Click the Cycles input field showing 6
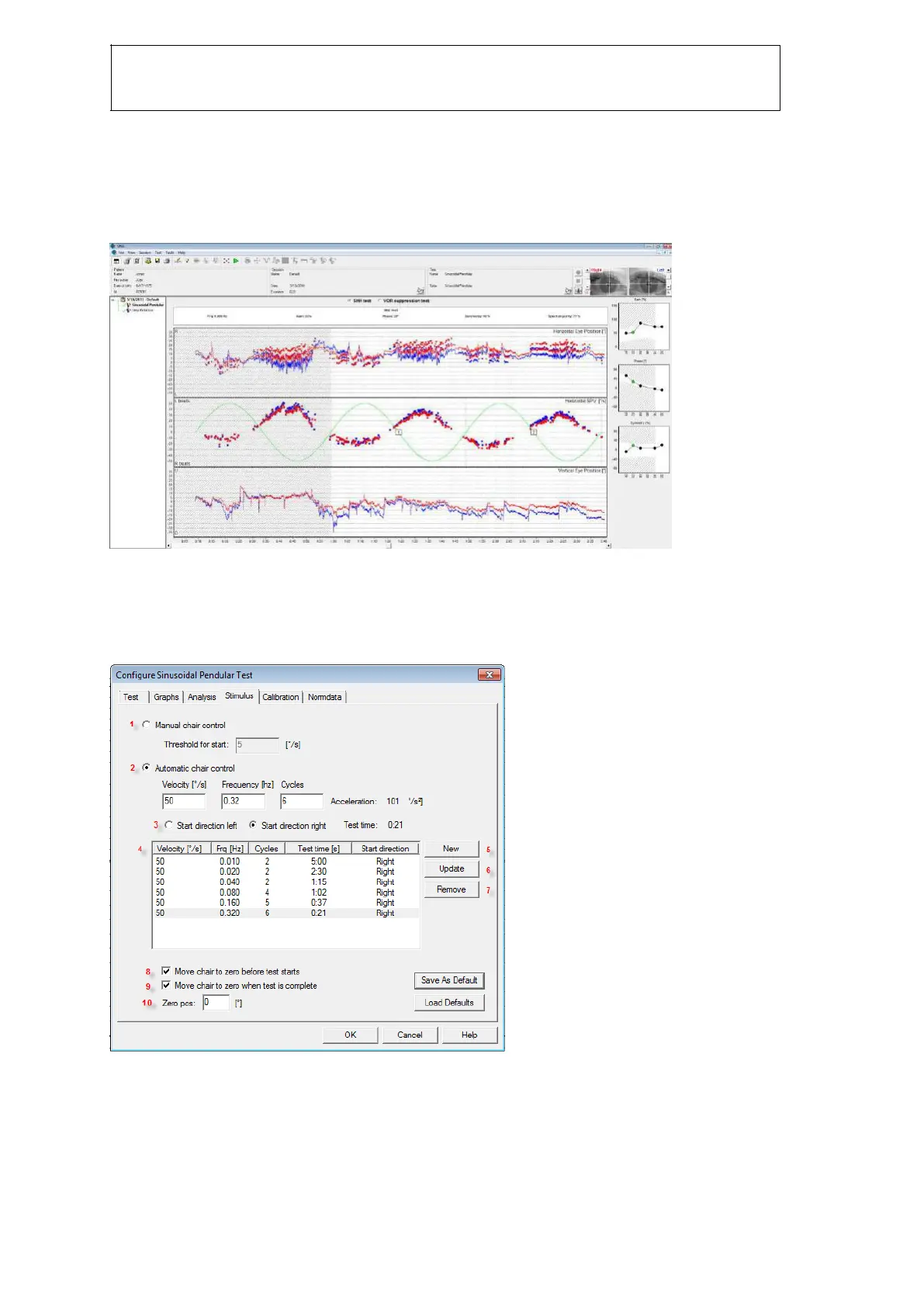The image size is (924, 1307). [x=302, y=801]
